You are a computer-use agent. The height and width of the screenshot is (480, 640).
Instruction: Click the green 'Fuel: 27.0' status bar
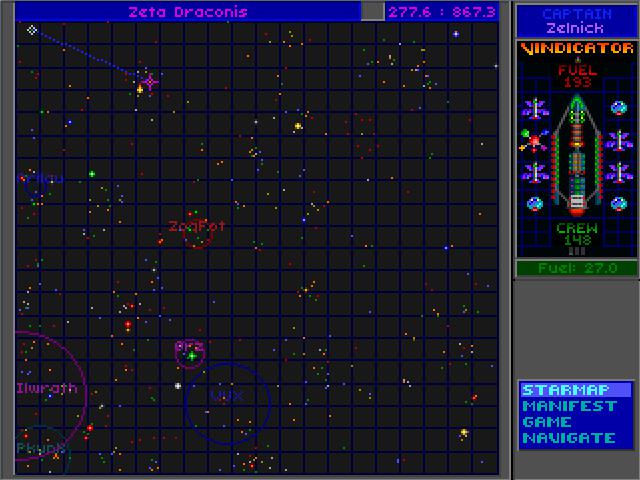click(577, 268)
